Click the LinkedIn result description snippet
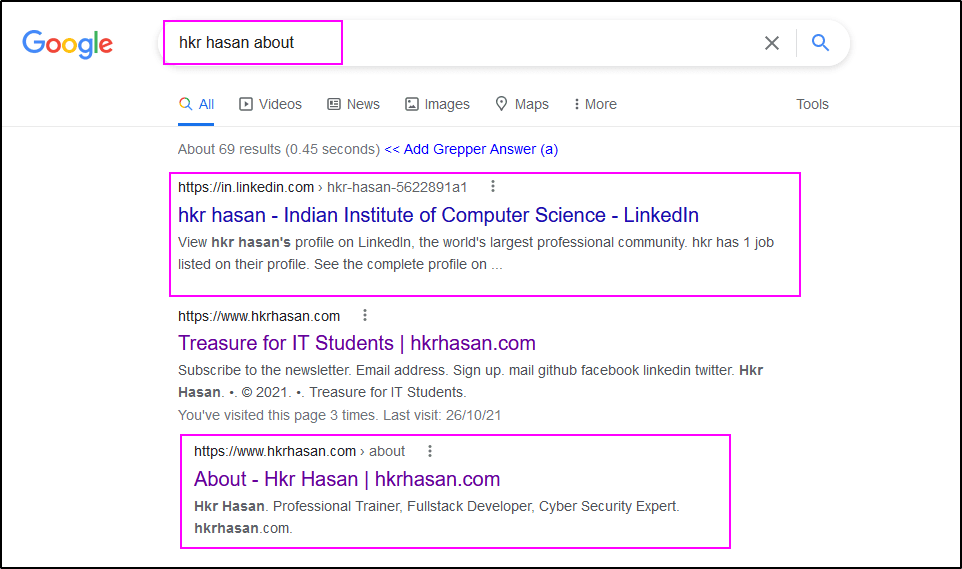The width and height of the screenshot is (962, 569). (x=476, y=254)
